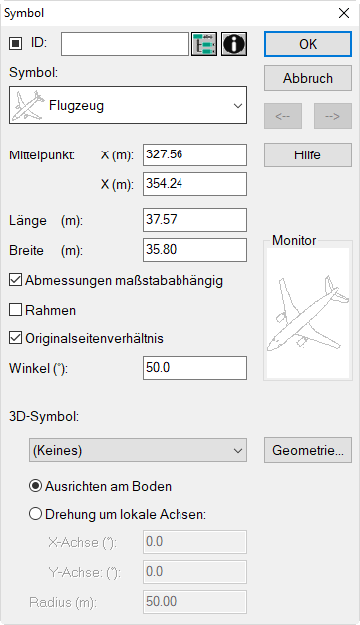Screen dimensions: 360x625
Task: Go to next element with right arrow button
Action: coord(333,116)
